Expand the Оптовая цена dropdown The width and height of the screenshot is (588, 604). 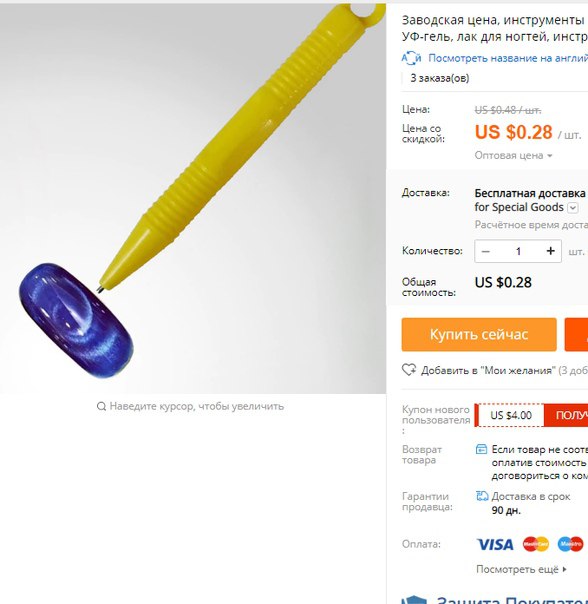coord(513,156)
